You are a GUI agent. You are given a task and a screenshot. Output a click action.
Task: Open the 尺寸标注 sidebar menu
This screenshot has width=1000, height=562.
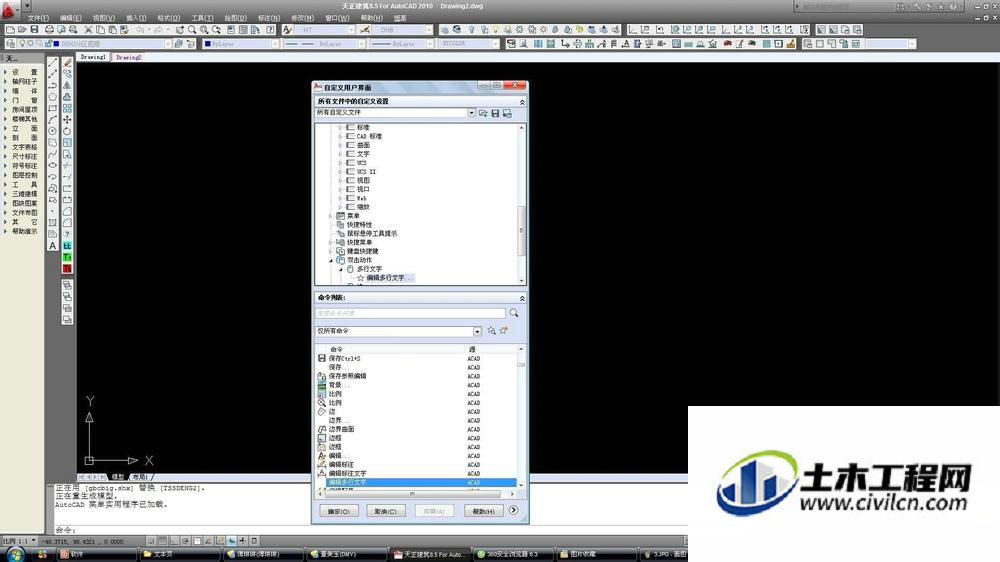[x=24, y=156]
